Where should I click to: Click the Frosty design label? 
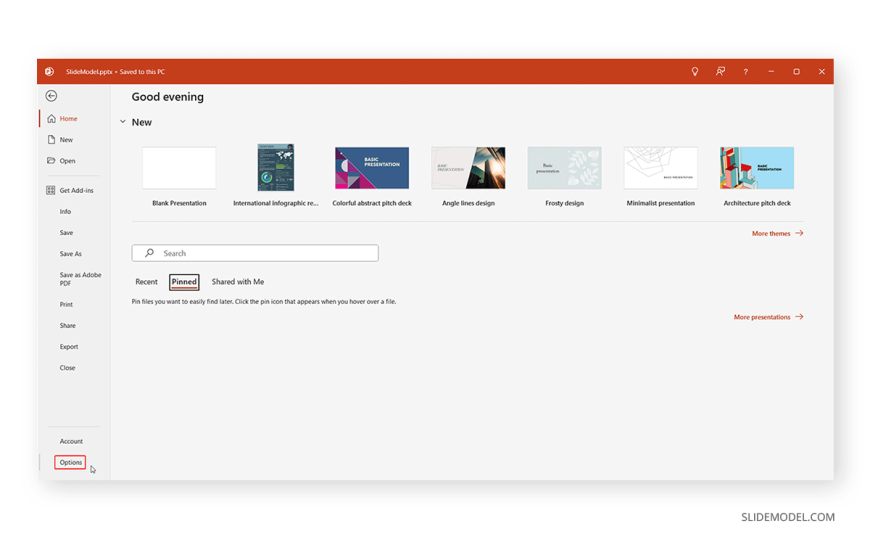(564, 203)
